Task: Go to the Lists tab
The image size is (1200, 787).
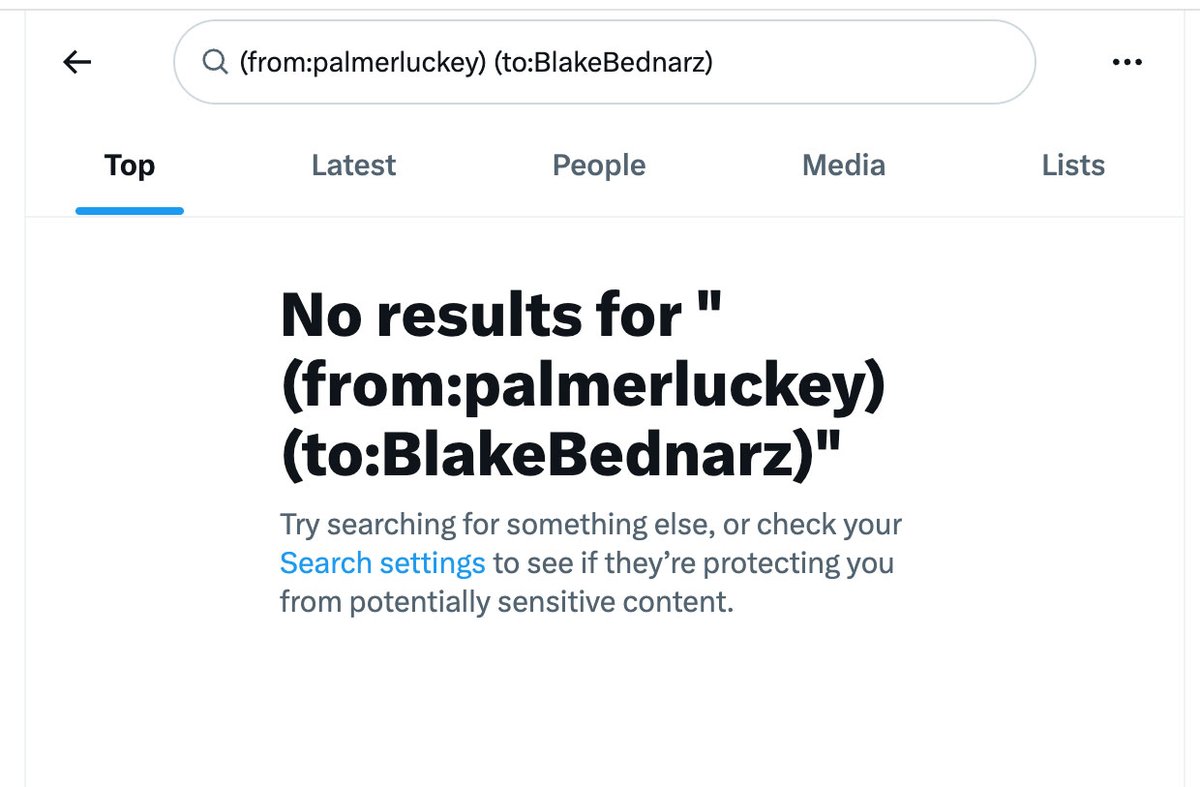Action: coord(1073,165)
